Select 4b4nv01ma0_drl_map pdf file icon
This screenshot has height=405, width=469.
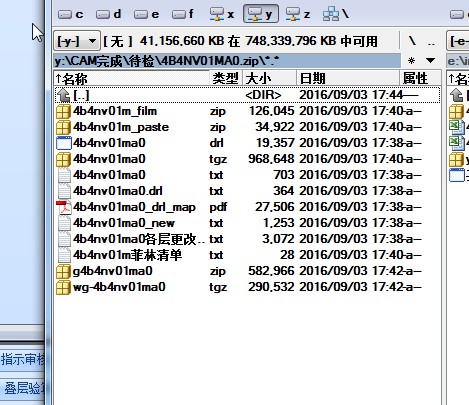tap(64, 207)
